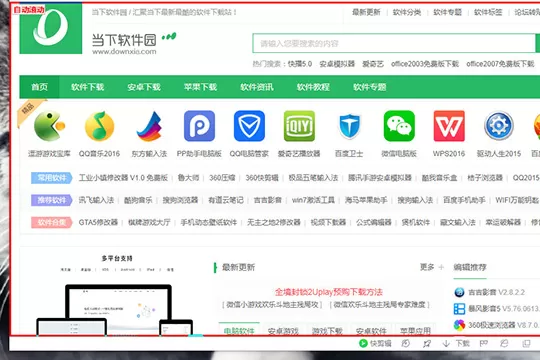Click the search input field

394,43
